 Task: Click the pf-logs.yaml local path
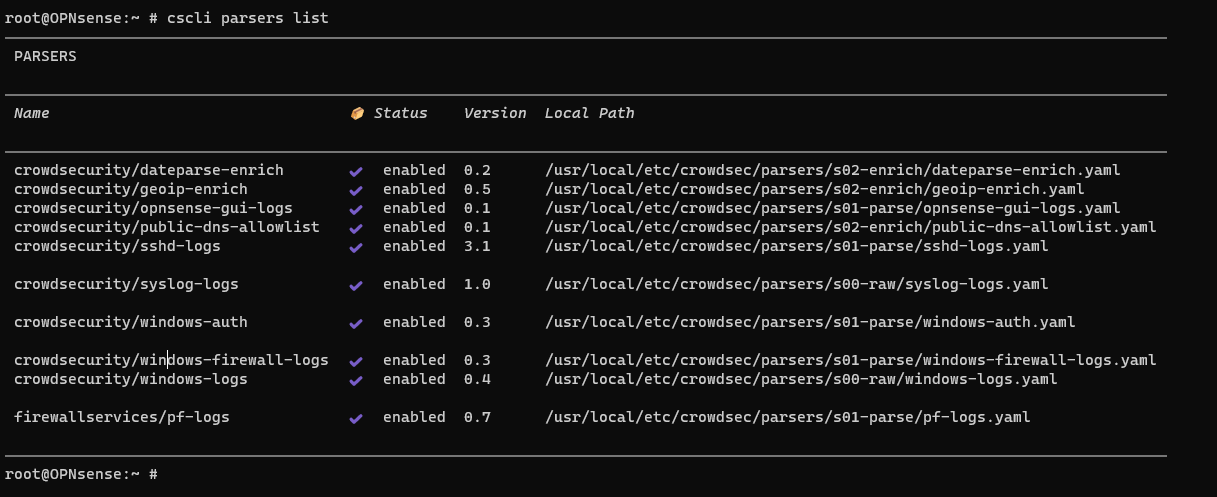[787, 418]
